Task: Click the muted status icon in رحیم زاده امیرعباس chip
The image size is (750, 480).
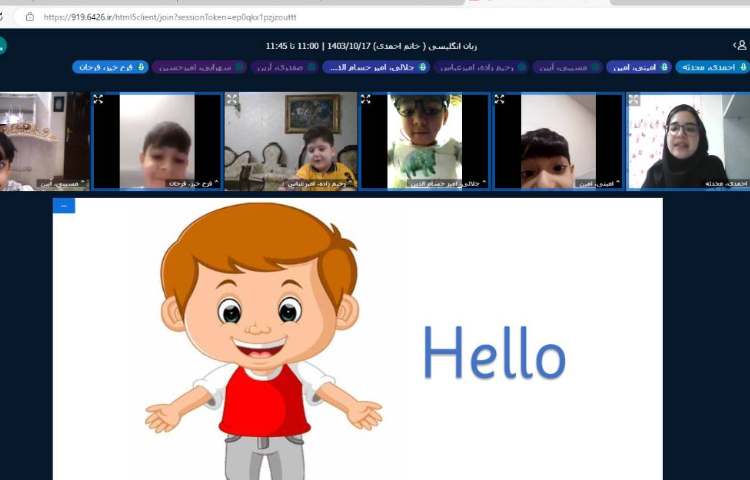Action: click(522, 67)
